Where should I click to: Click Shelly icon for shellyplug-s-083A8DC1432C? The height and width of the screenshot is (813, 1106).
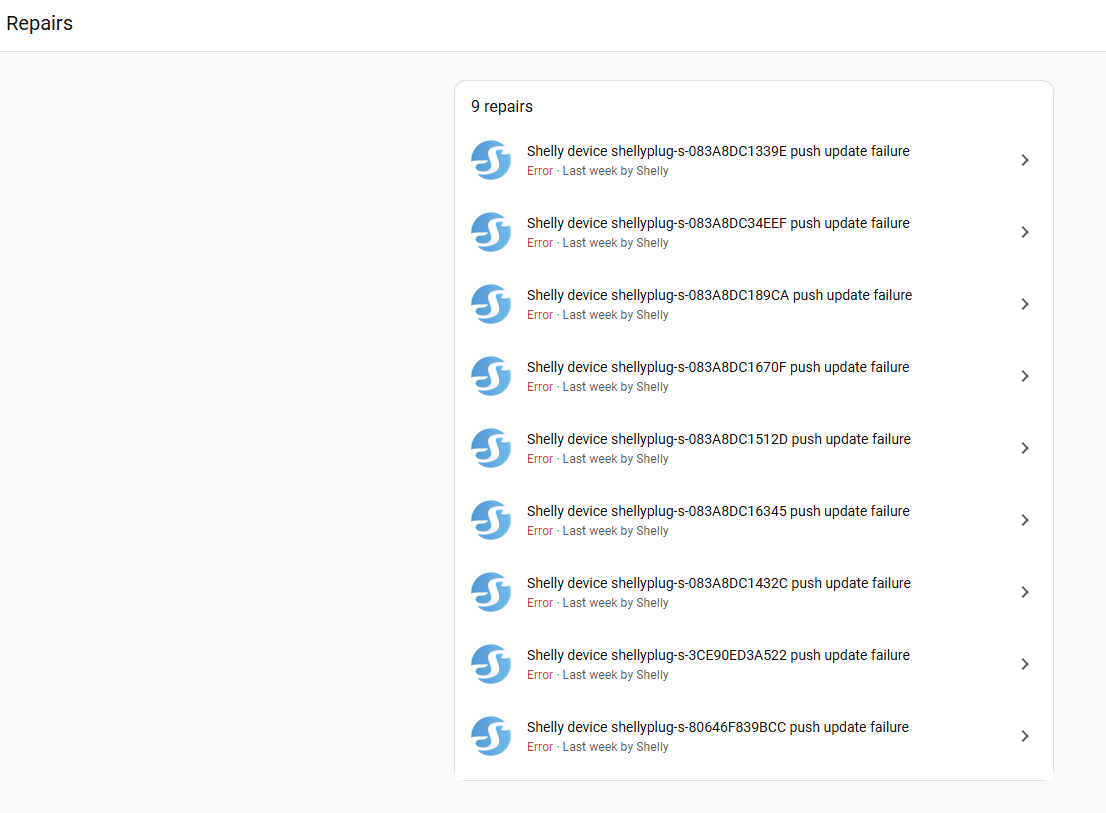[x=491, y=592]
